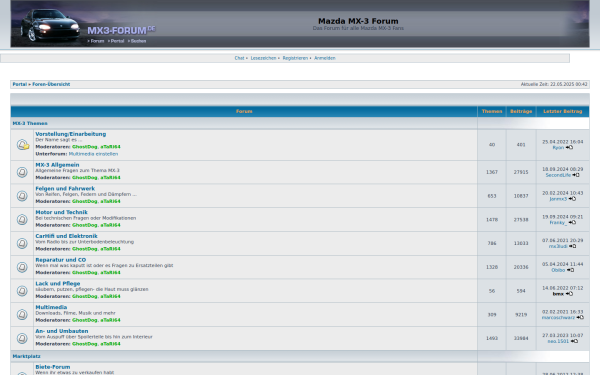
Task: View latest post icon beside neo.1501
Action: [574, 341]
